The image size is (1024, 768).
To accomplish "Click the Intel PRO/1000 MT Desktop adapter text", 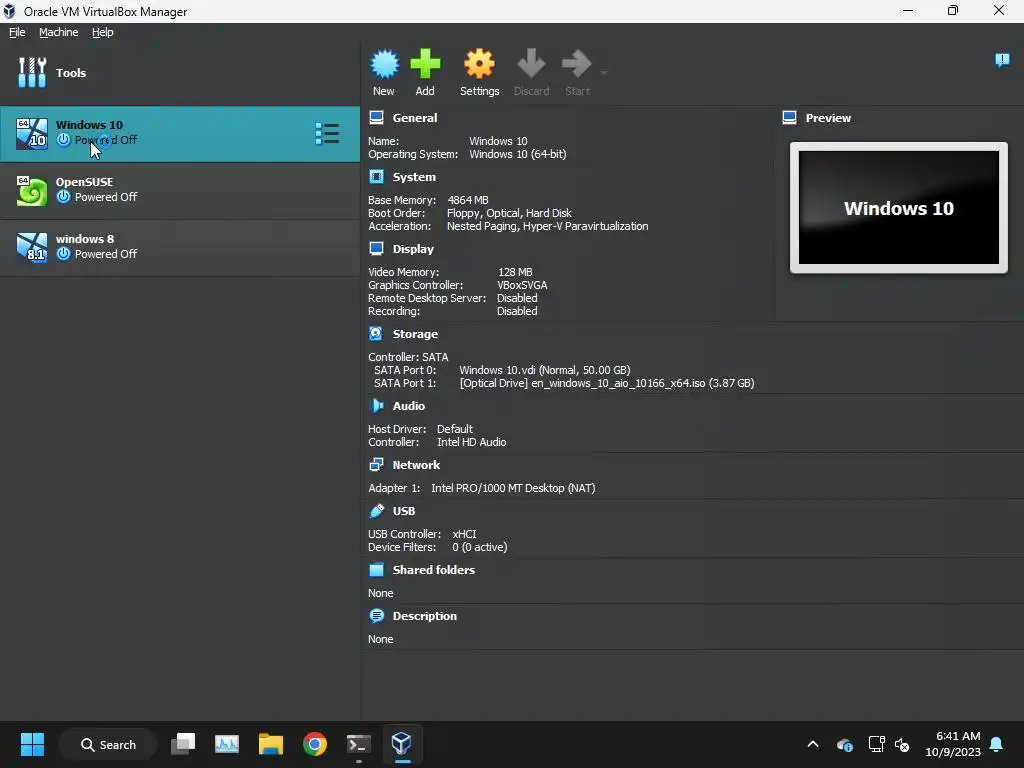I will pyautogui.click(x=513, y=488).
